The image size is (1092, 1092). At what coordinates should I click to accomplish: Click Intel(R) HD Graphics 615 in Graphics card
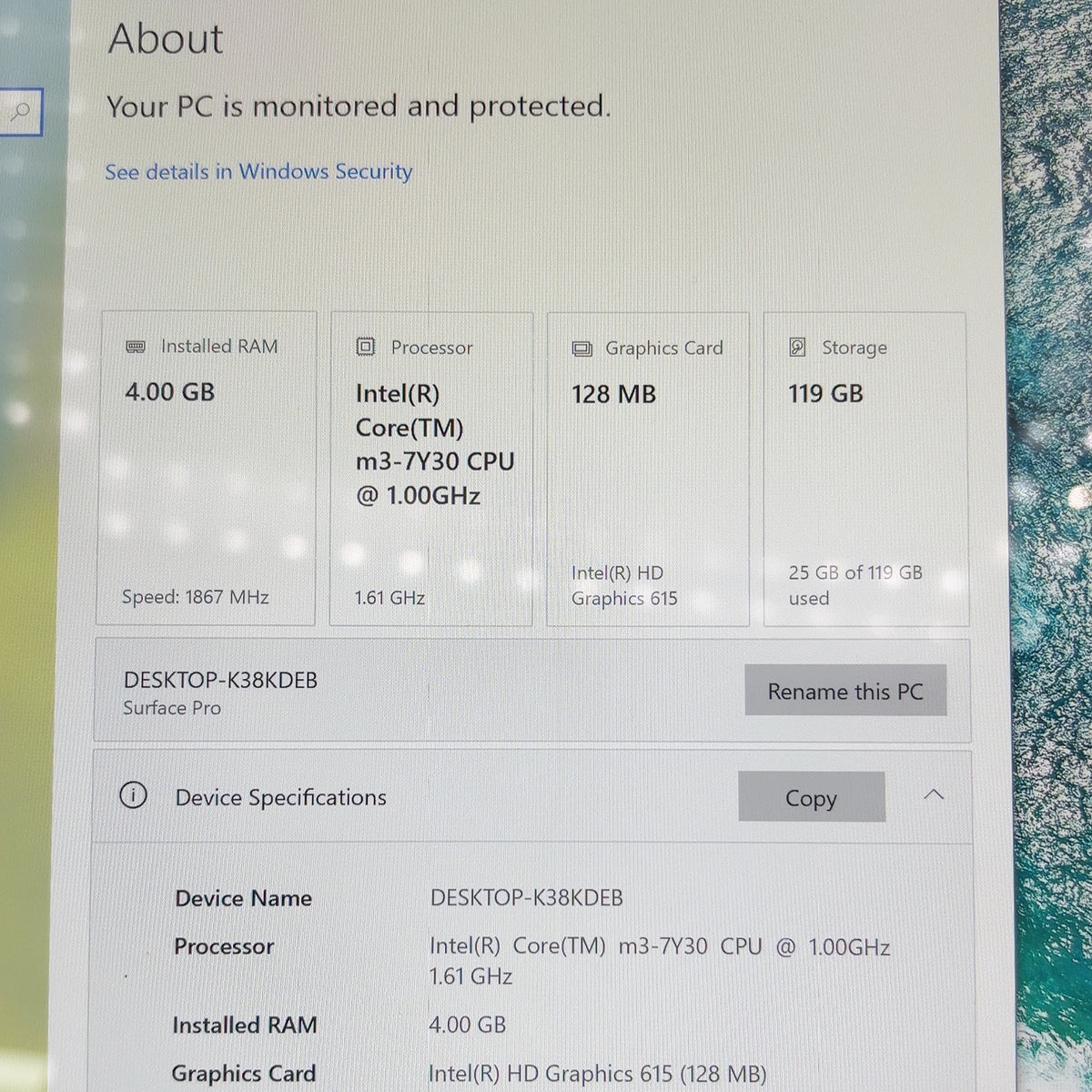coord(624,585)
